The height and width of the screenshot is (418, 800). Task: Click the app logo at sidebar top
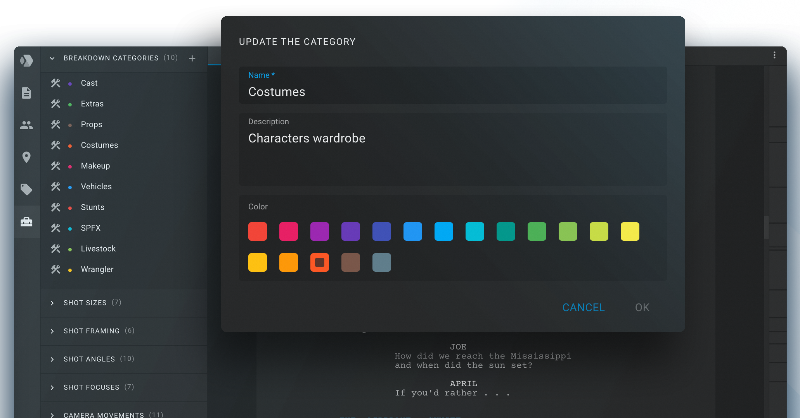[27, 61]
